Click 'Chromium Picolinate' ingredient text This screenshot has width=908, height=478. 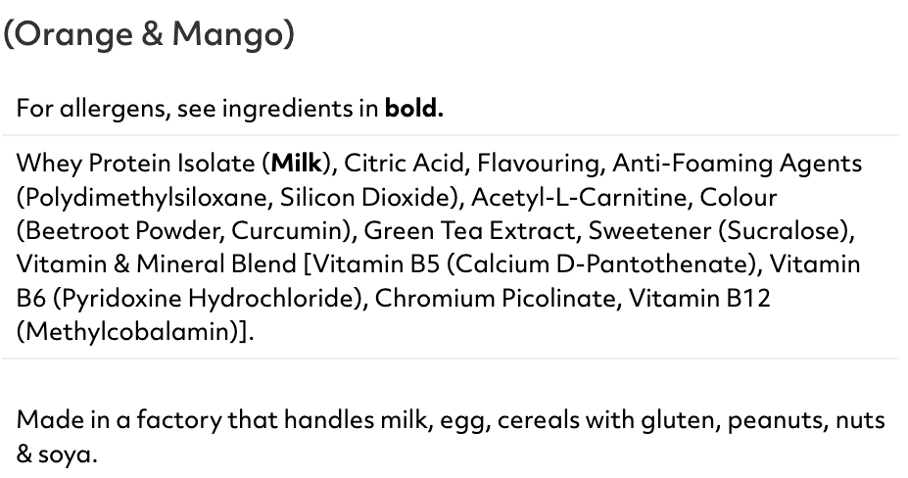tap(495, 298)
